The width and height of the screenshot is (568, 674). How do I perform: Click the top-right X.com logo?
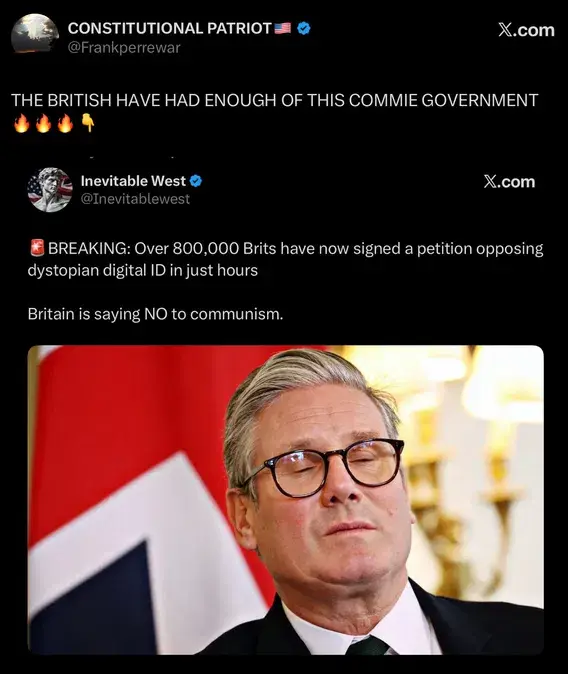(x=526, y=30)
